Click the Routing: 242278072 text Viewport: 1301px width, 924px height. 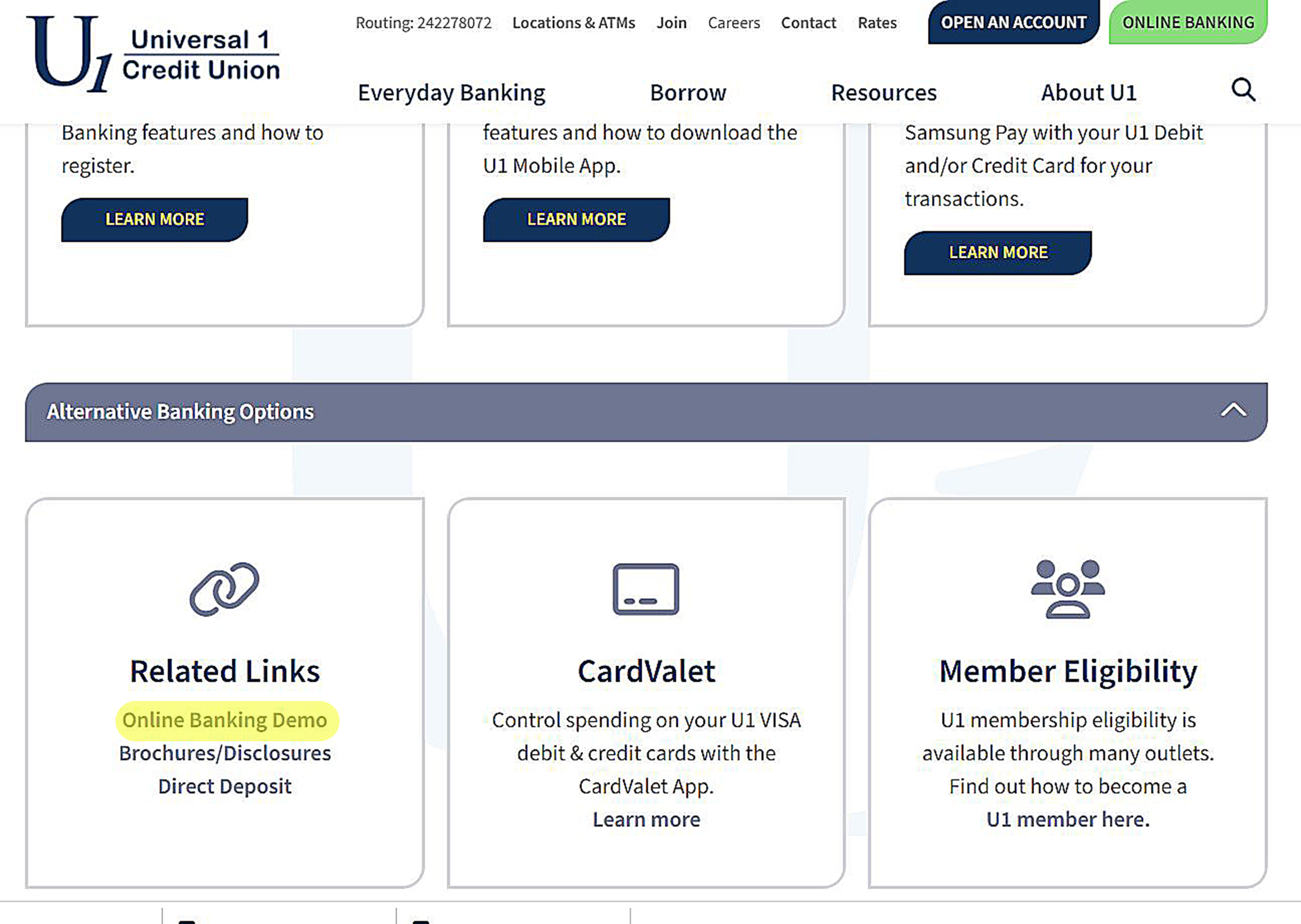click(423, 23)
